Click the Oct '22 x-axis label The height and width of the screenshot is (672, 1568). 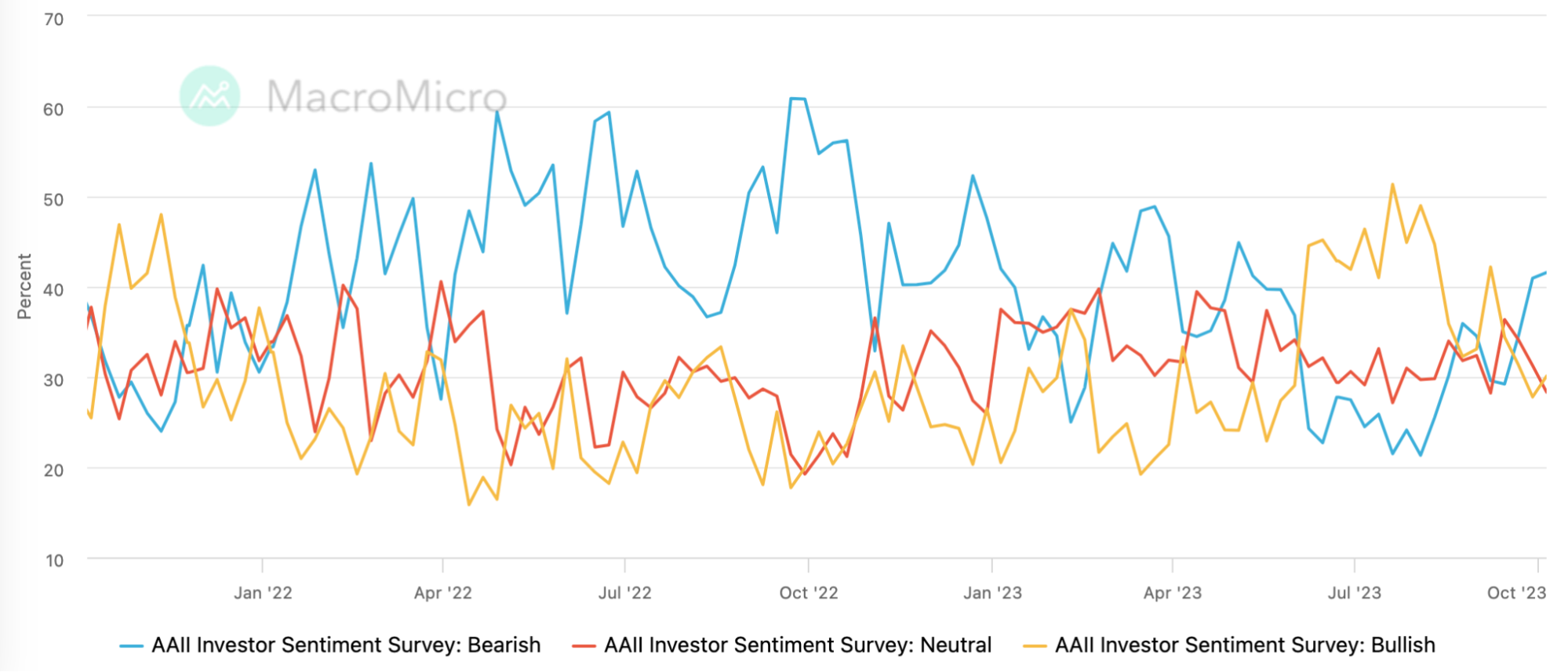[809, 593]
